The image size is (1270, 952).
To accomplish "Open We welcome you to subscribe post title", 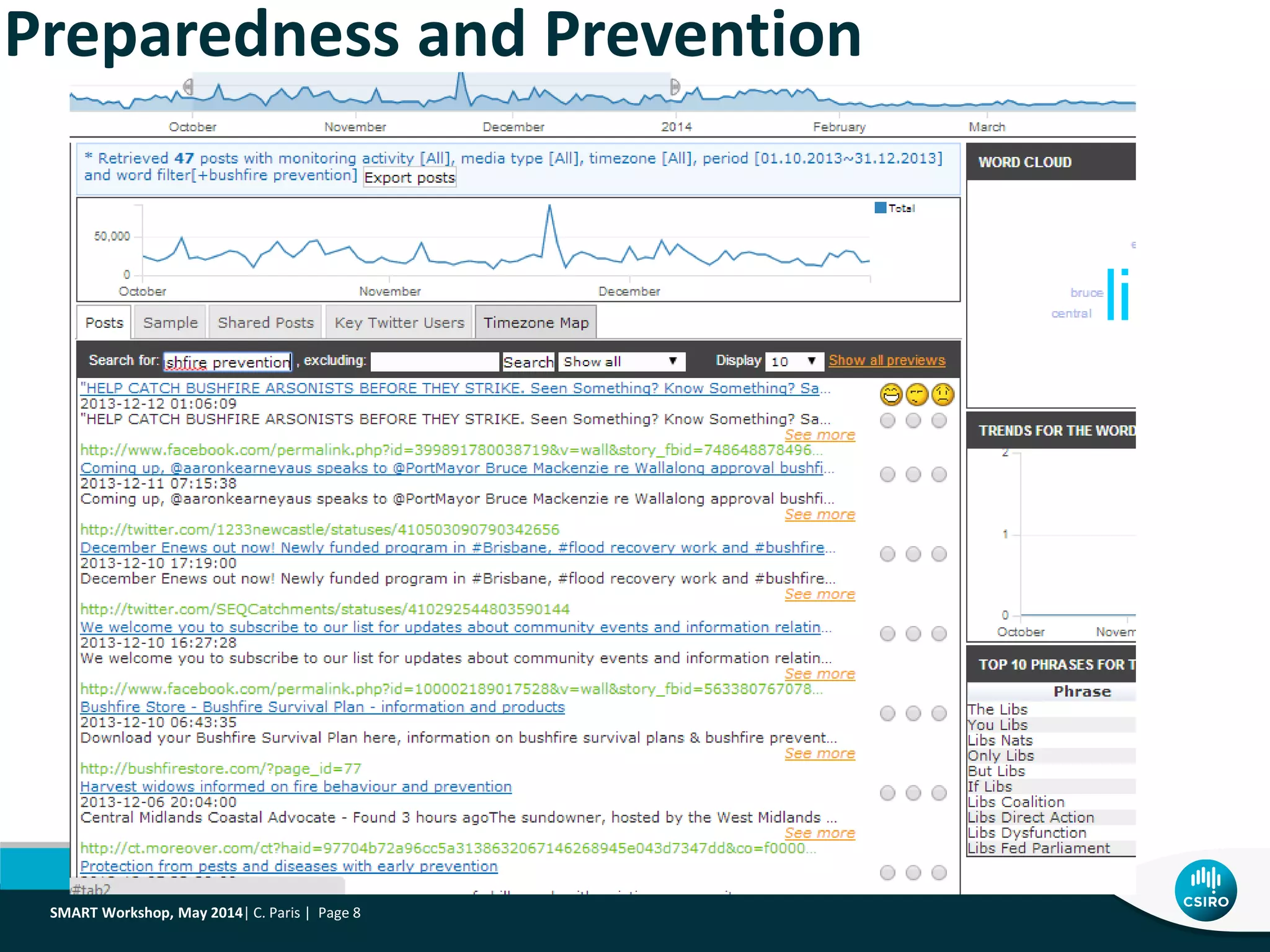I will pos(456,627).
